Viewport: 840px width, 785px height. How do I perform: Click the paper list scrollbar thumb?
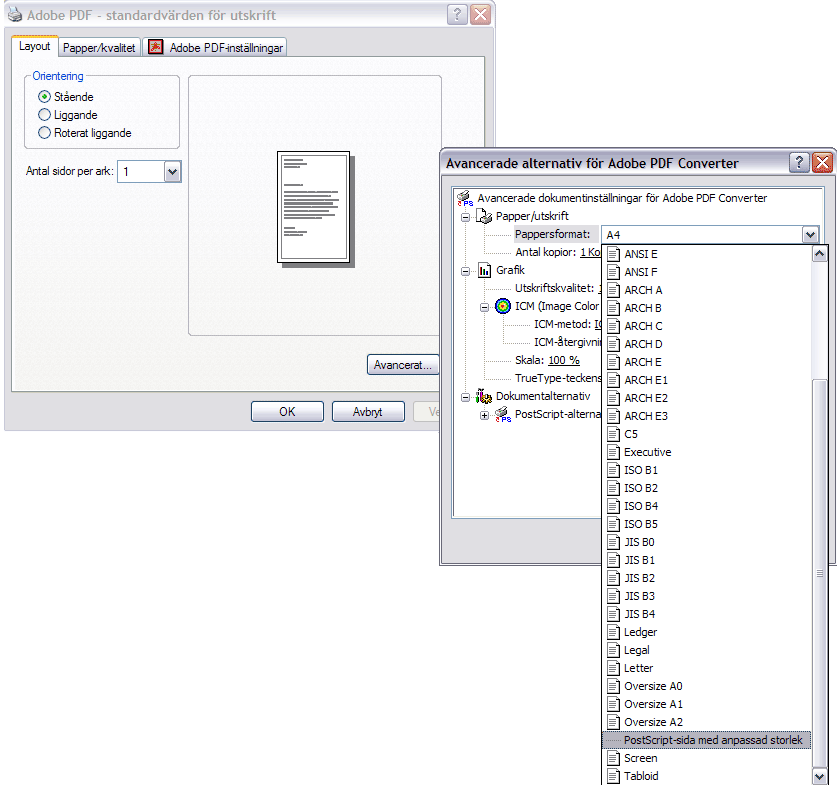(x=820, y=573)
